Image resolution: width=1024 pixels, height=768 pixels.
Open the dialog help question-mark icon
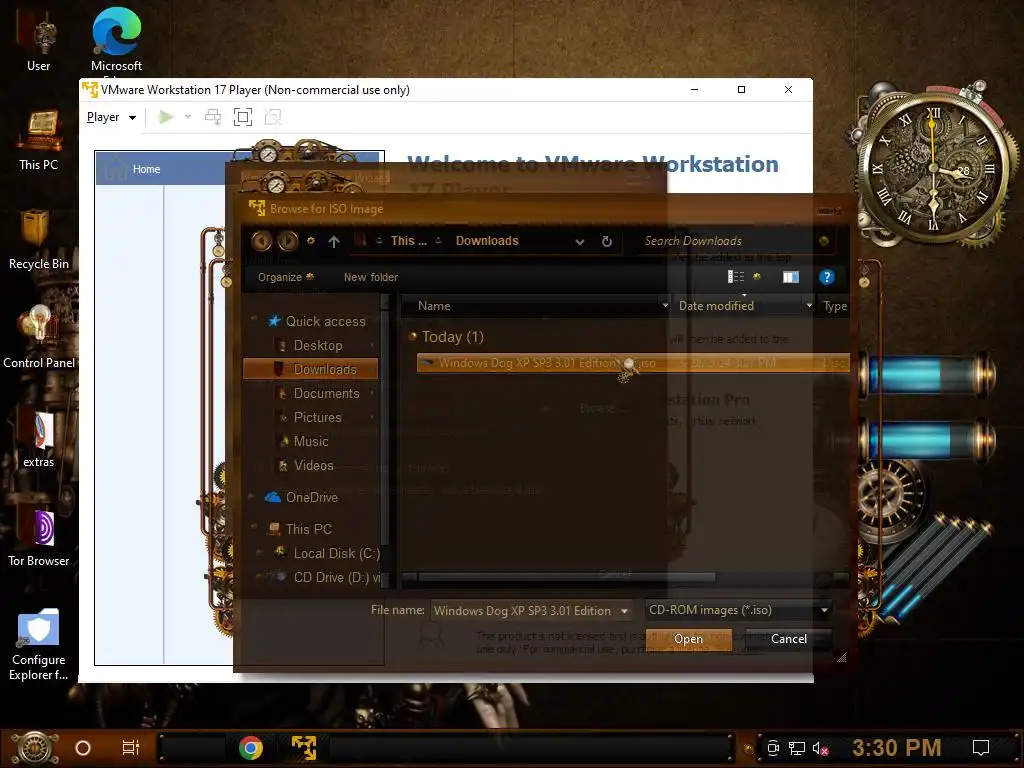click(x=826, y=278)
